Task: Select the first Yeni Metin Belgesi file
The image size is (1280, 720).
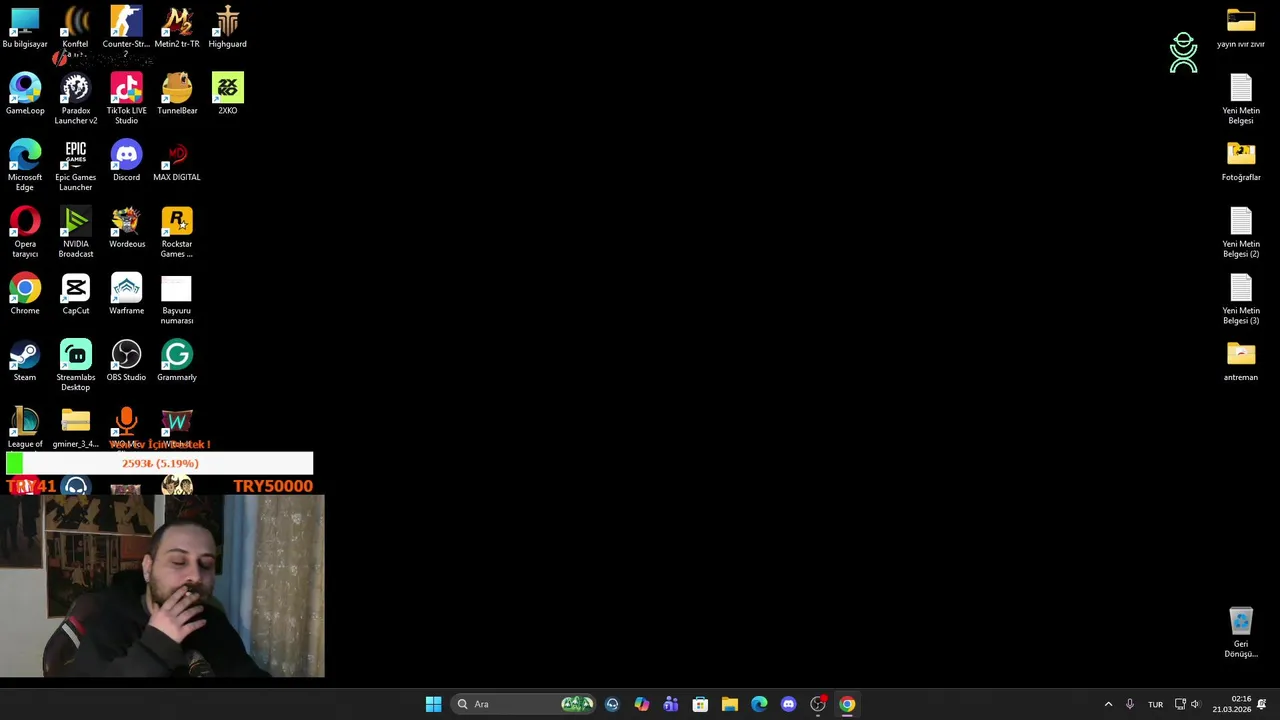Action: point(1241,99)
